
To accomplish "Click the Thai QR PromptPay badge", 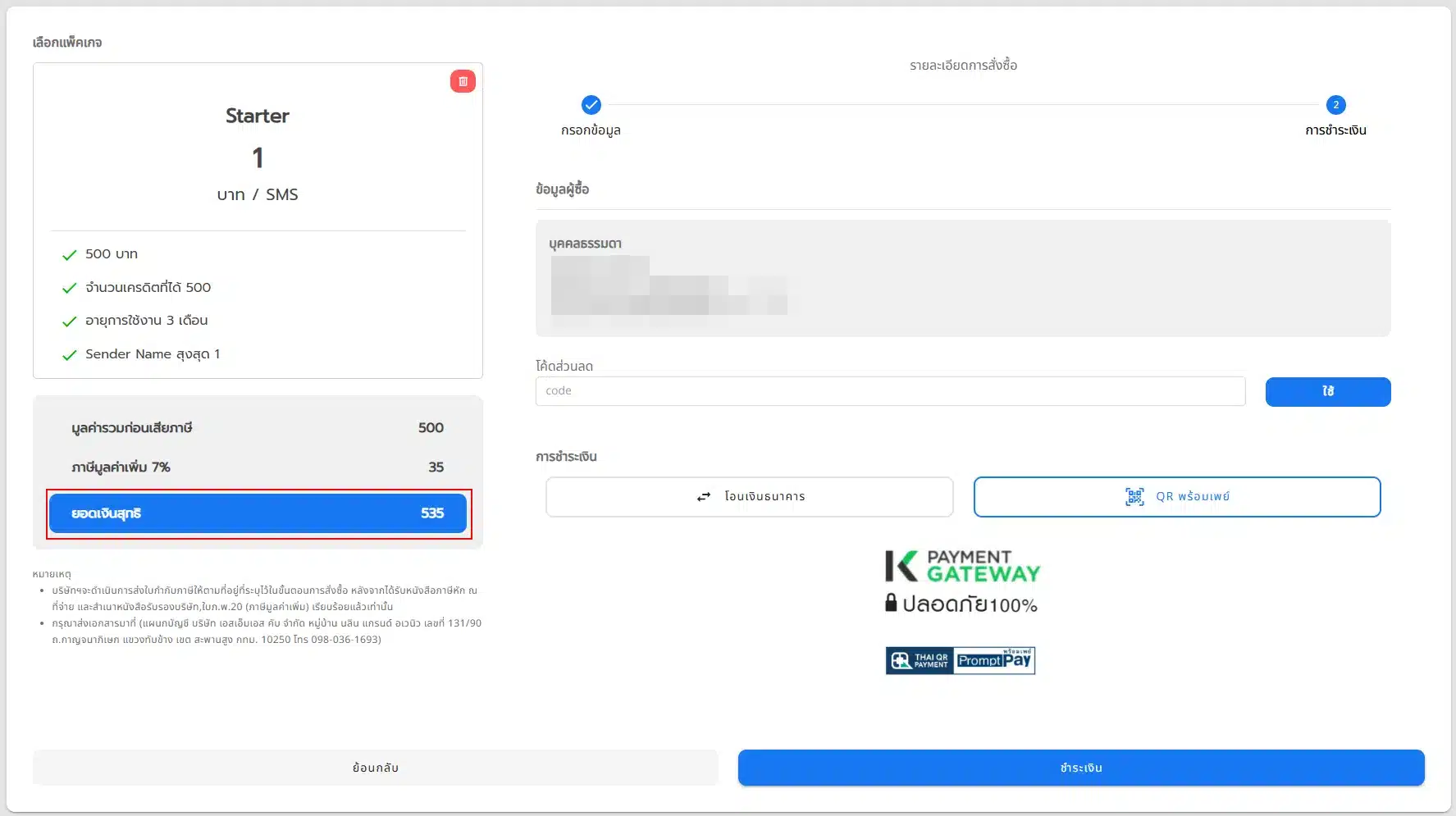I will (x=960, y=660).
